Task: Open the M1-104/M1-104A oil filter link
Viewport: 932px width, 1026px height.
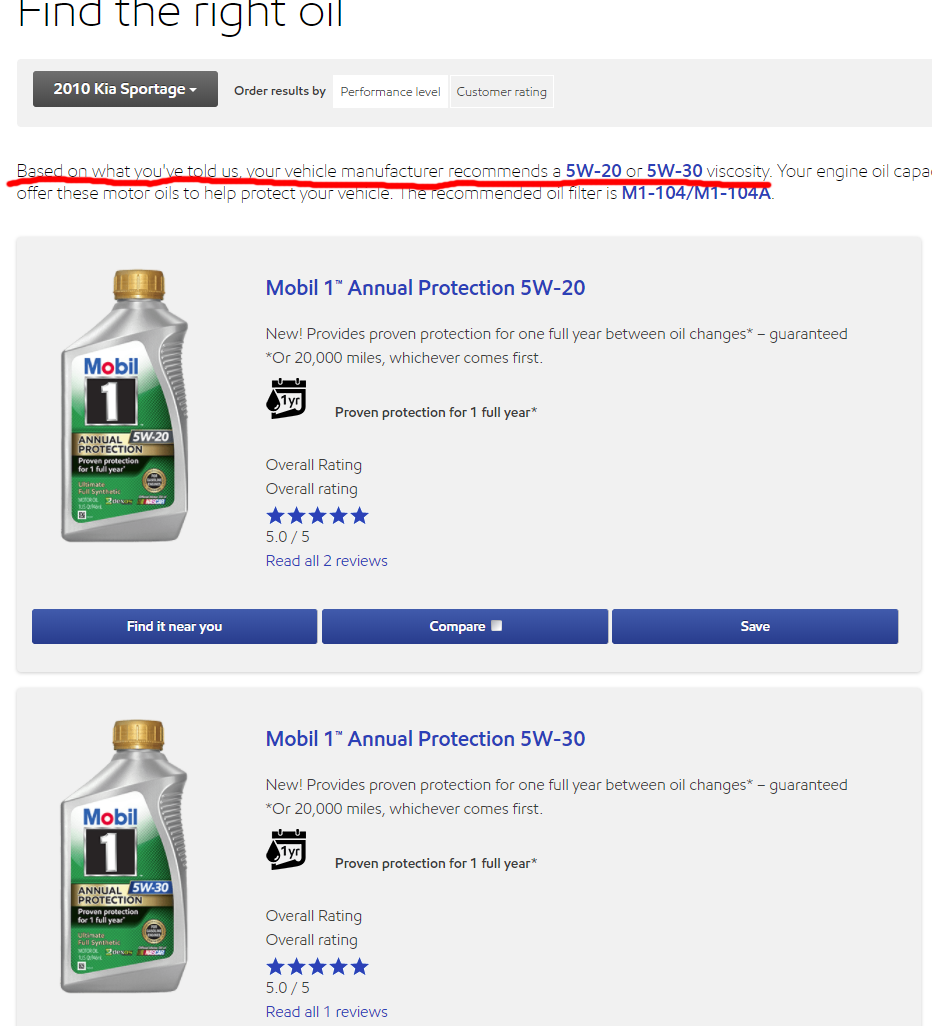Action: tap(696, 193)
